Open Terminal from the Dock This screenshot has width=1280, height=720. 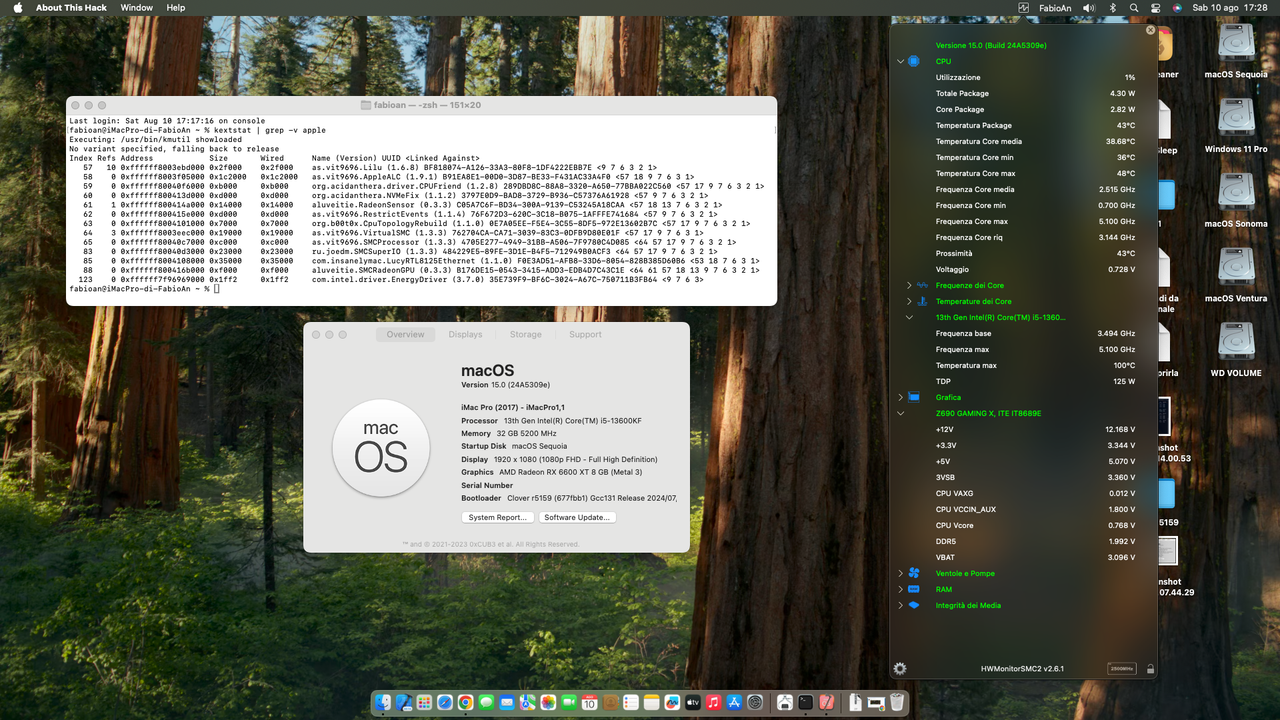tap(805, 703)
